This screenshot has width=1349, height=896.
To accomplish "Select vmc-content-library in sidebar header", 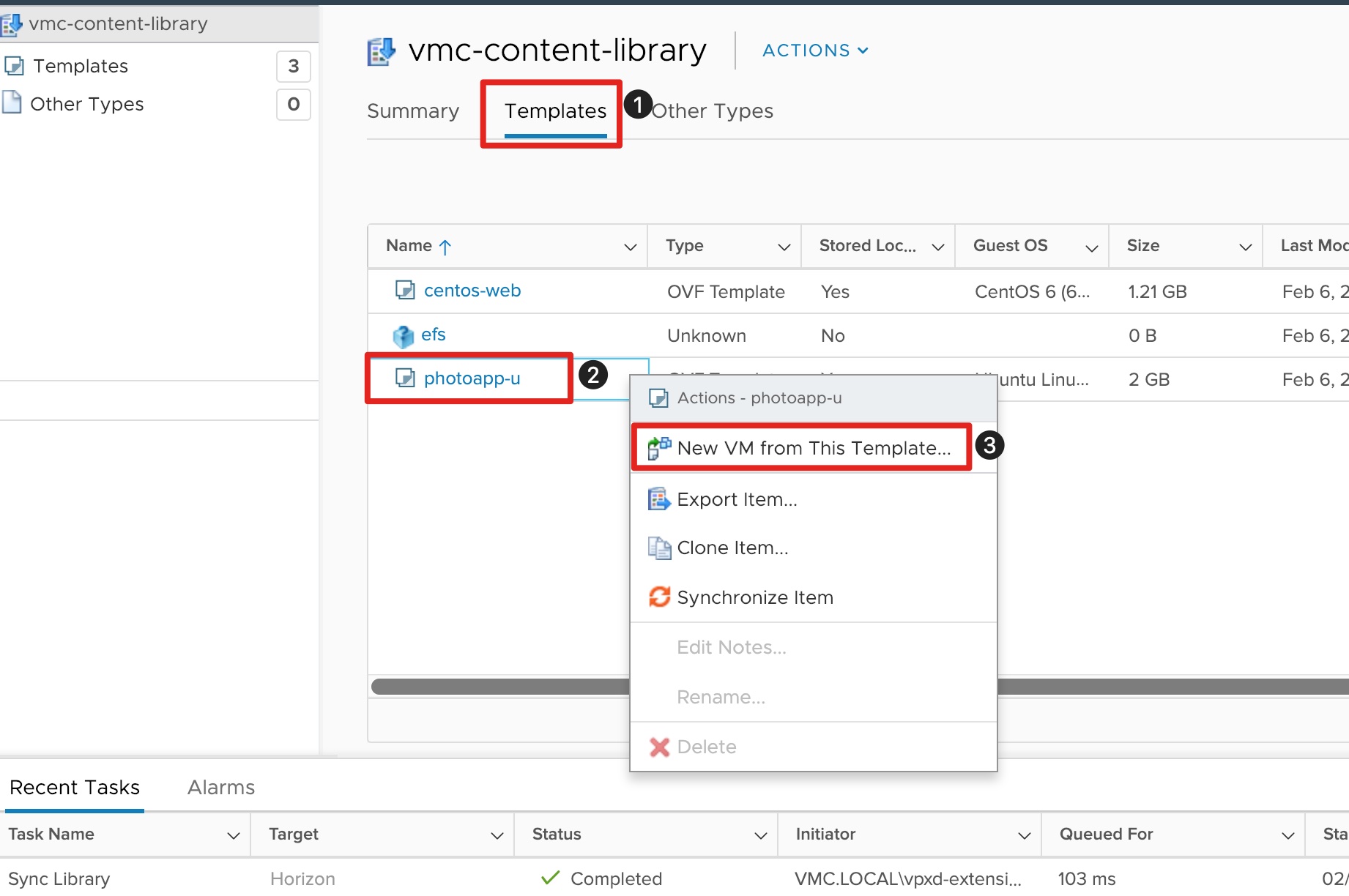I will [x=118, y=23].
